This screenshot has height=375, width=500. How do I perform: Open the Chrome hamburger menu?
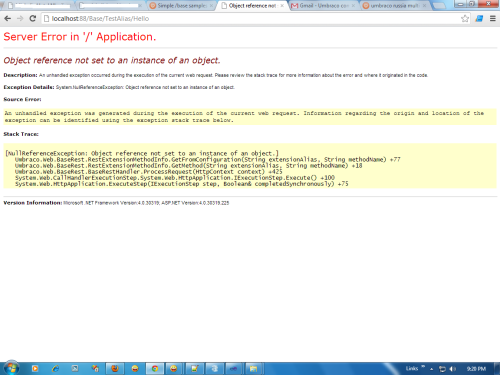(x=493, y=19)
